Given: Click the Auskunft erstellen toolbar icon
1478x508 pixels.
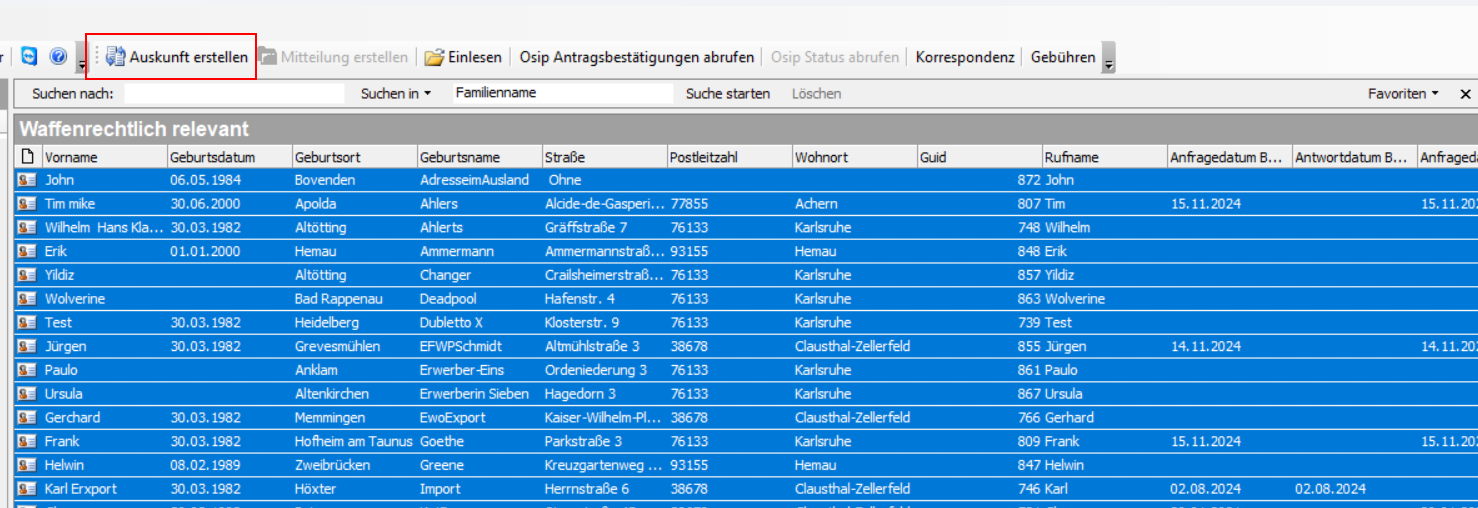Looking at the screenshot, I should coord(116,57).
